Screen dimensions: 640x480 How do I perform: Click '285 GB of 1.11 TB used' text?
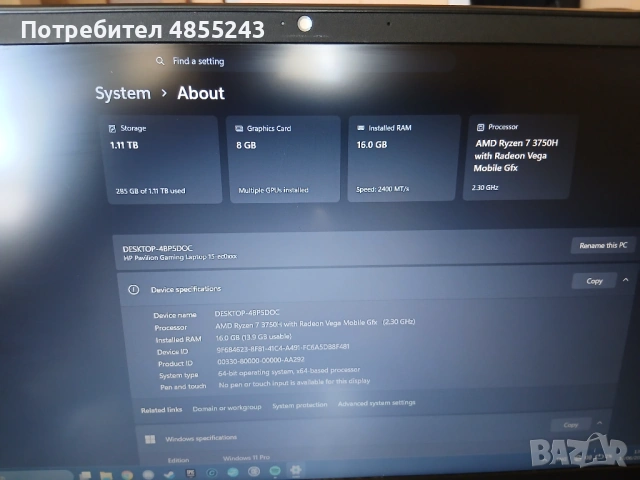(x=150, y=191)
